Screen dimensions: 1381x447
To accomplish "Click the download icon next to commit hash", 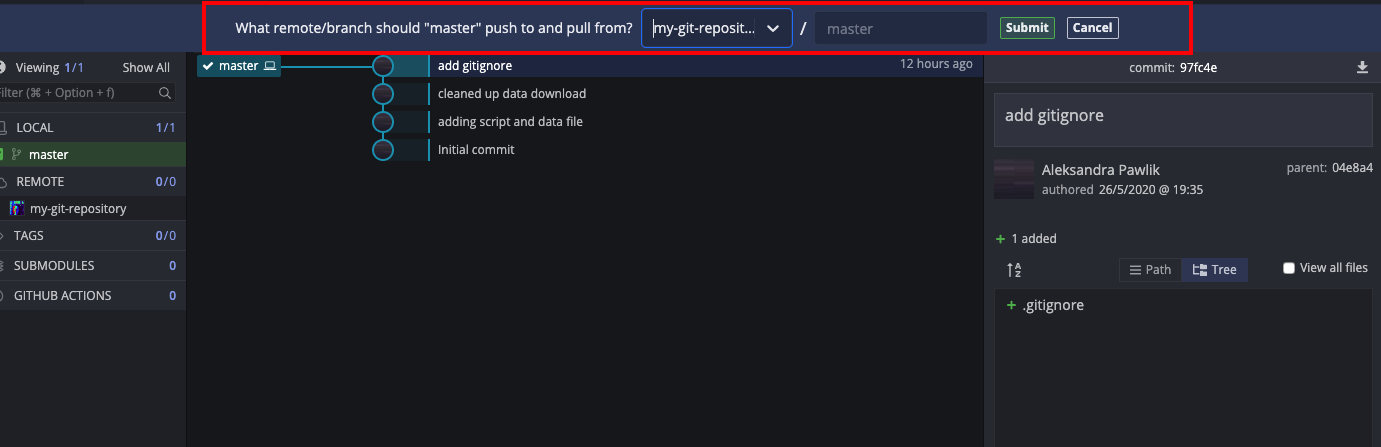I will click(1361, 67).
